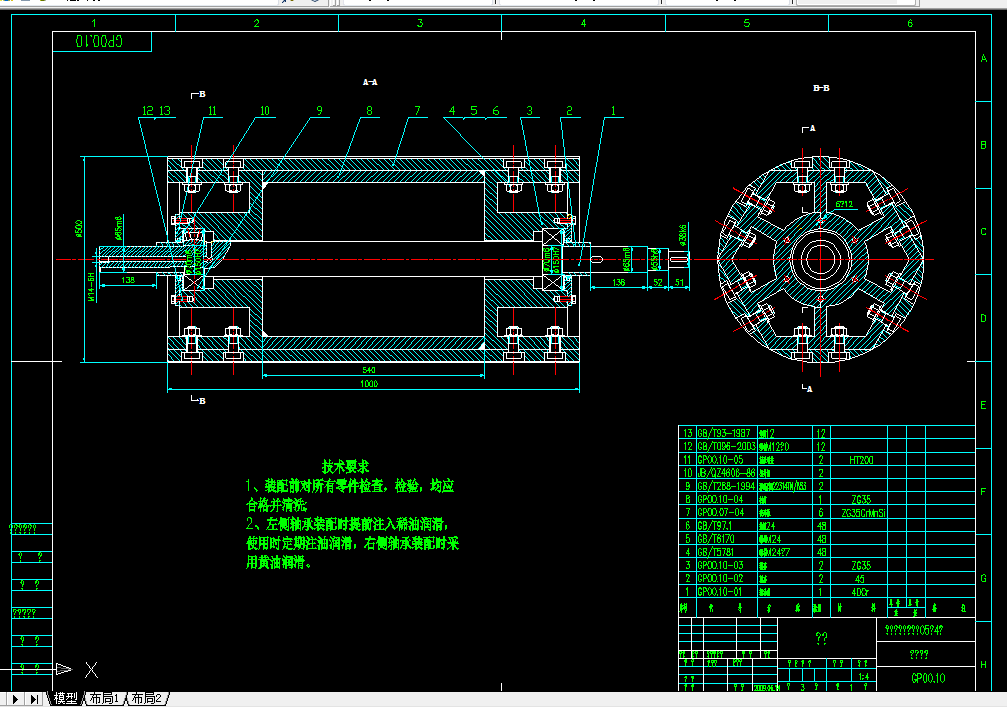Click the JB/QZ4606-86 cell in parts list
Viewport: 1007px width, 709px height.
point(727,473)
